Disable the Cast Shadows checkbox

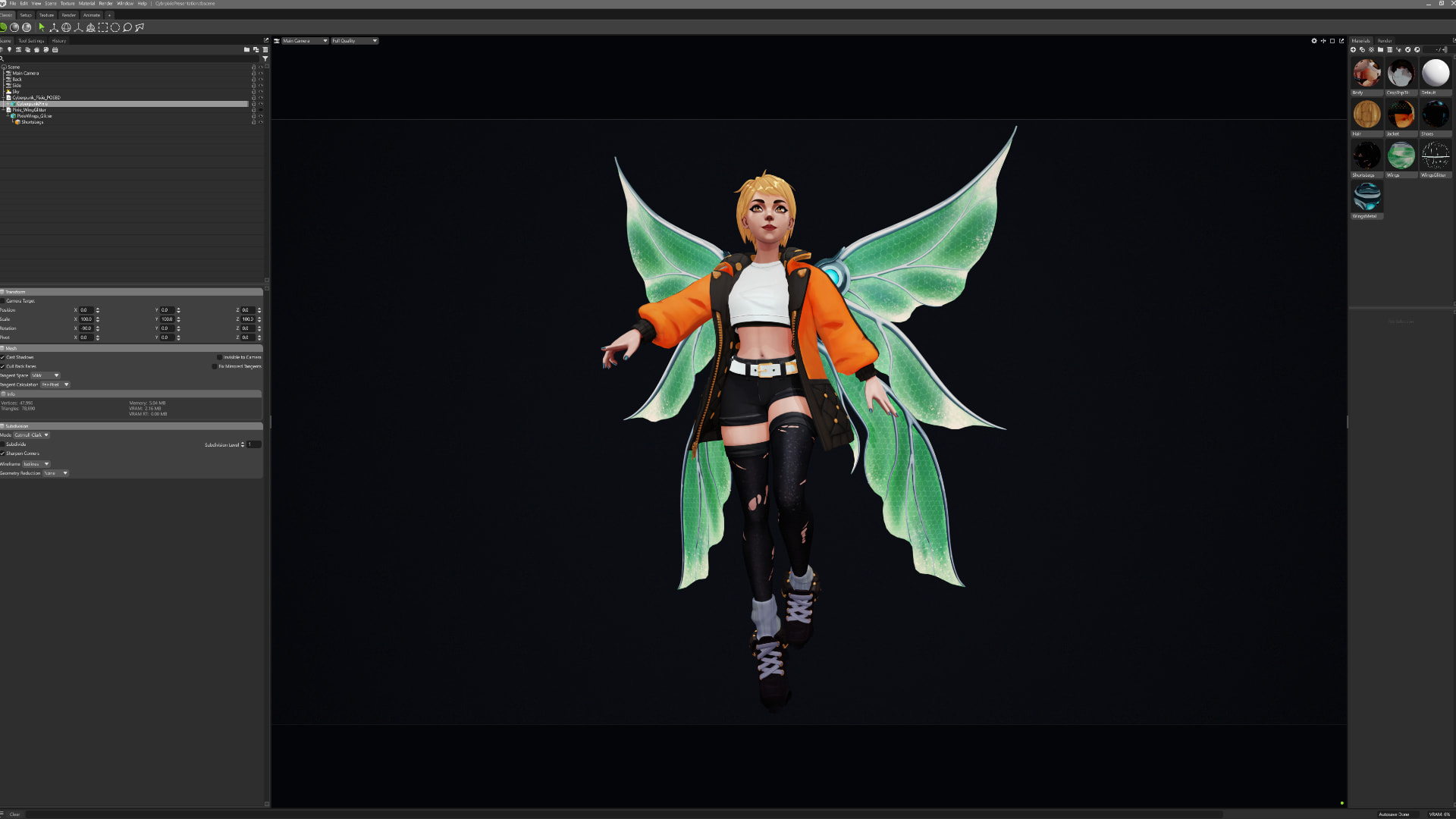[3, 357]
